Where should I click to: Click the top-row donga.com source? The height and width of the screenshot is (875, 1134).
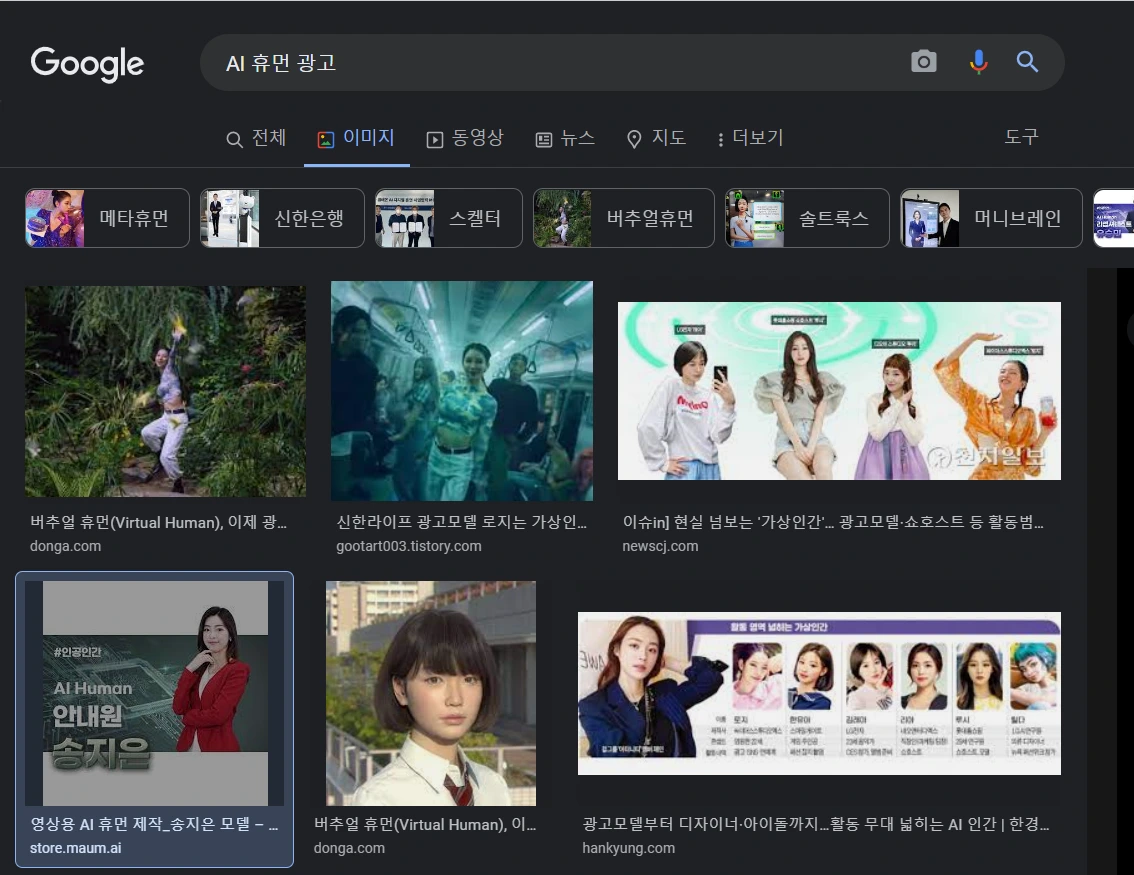tap(65, 546)
